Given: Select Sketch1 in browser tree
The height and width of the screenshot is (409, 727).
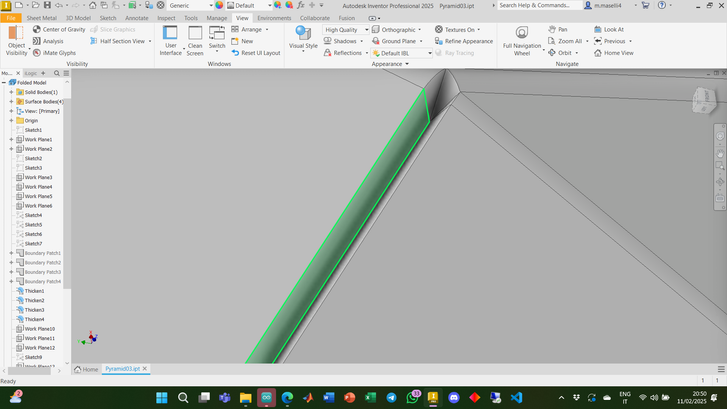Looking at the screenshot, I should [x=33, y=130].
